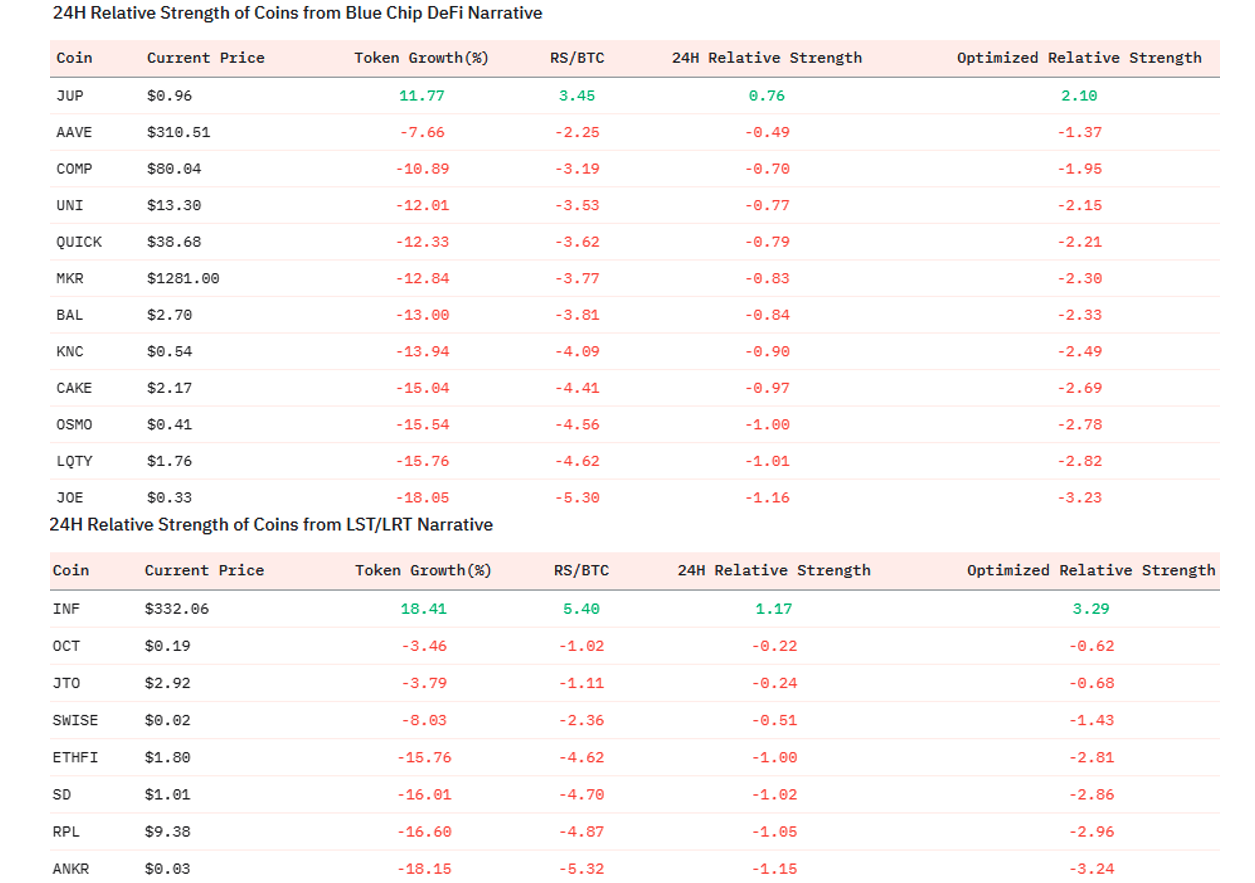Image resolution: width=1255 pixels, height=883 pixels.
Task: Click ETHFI optimized strength -2.81
Action: [1091, 757]
